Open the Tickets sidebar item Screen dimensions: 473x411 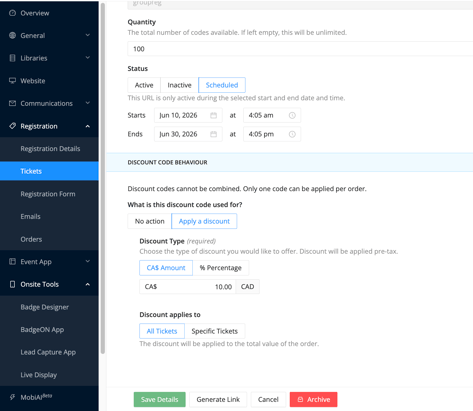pyautogui.click(x=49, y=171)
